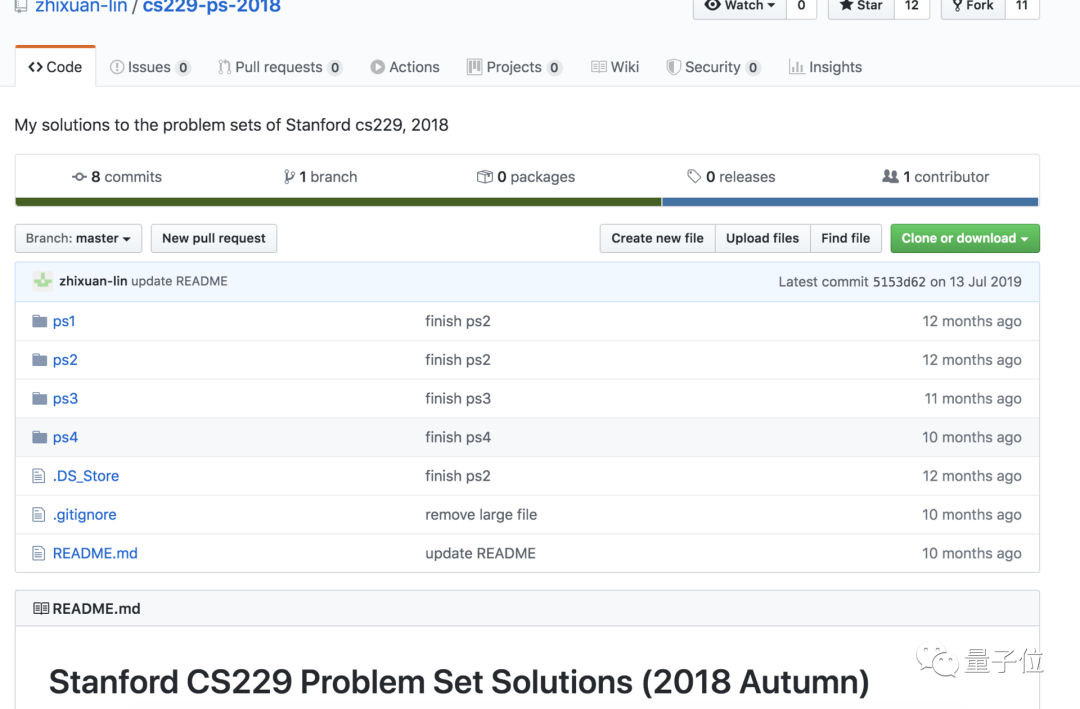Click the language breakdown color bar

click(527, 202)
